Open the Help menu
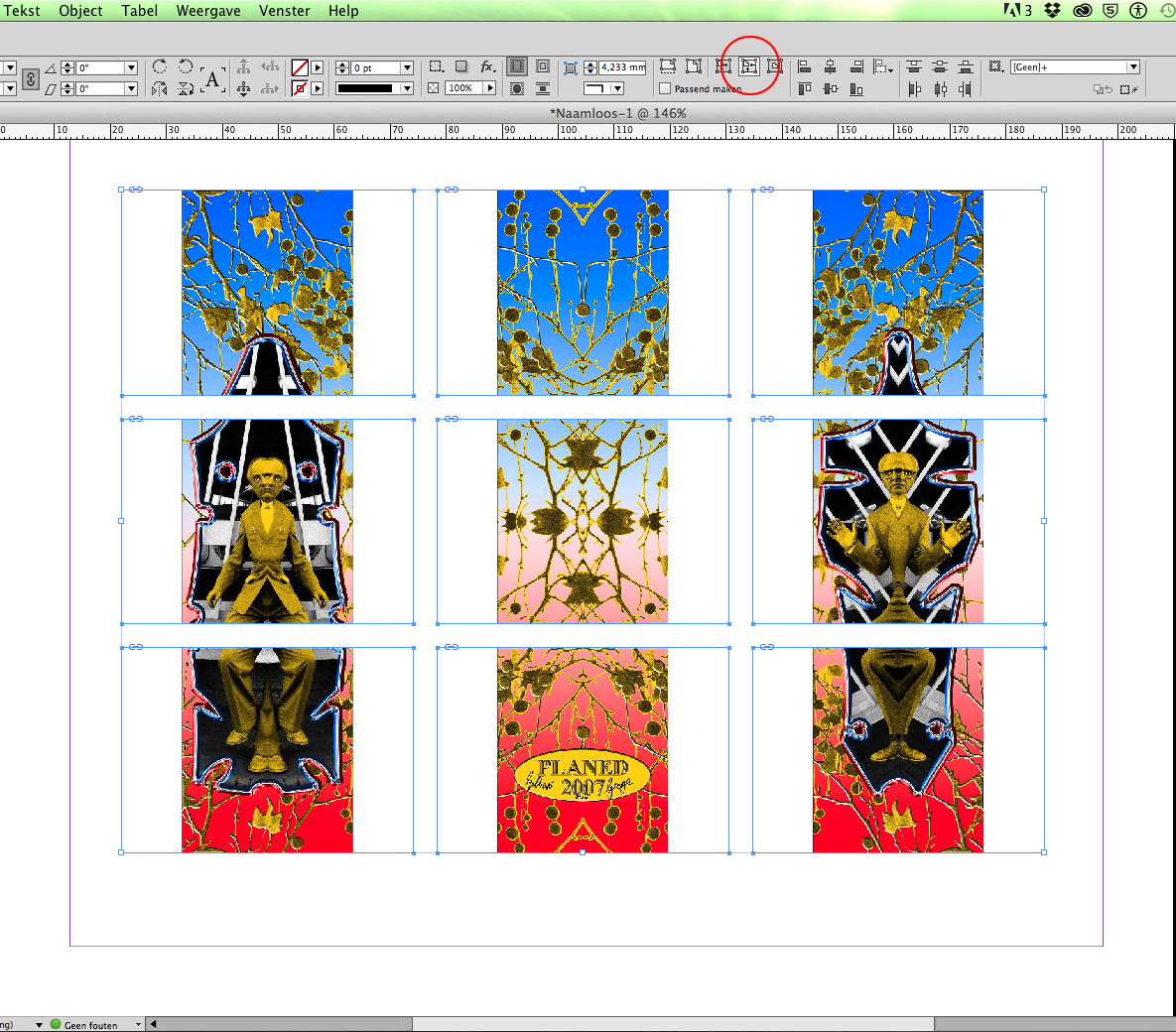 [343, 11]
